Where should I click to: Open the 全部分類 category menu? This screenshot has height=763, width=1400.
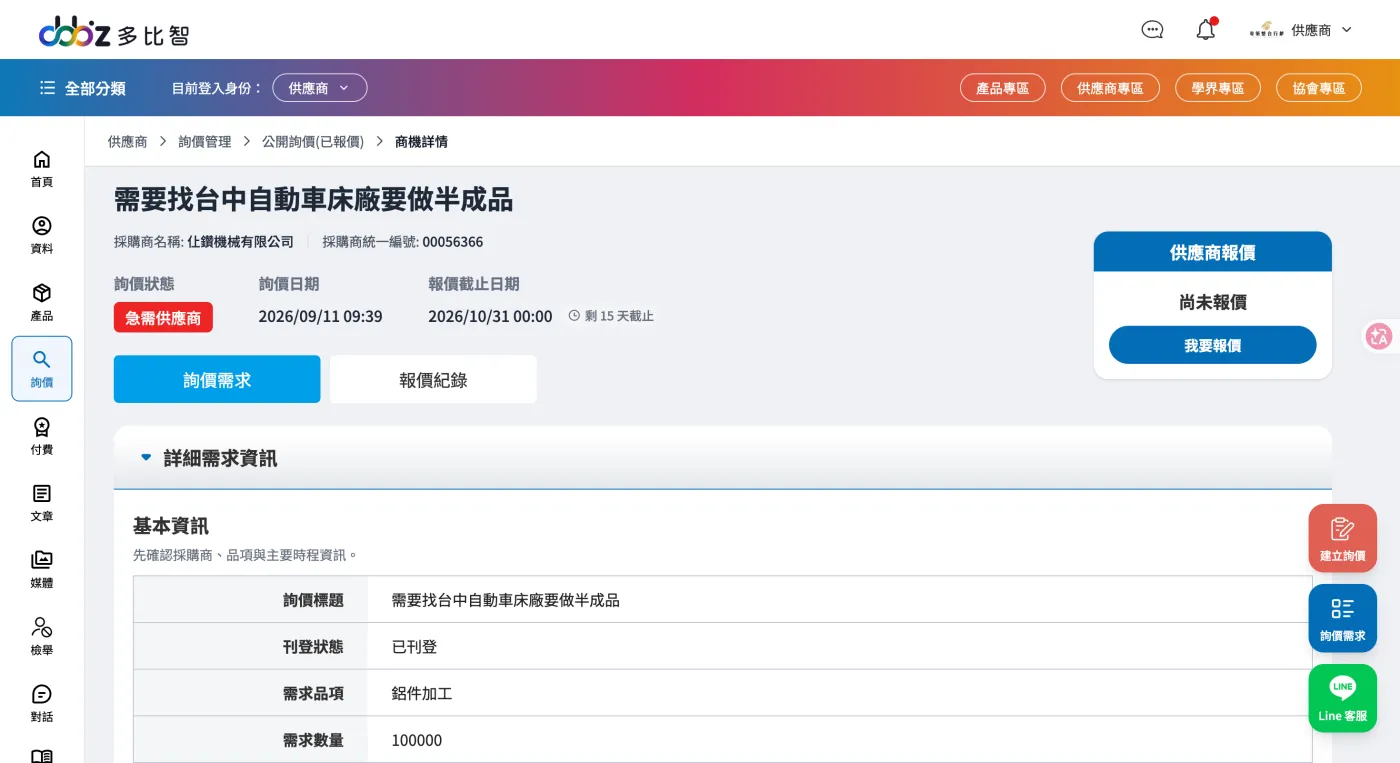point(83,88)
